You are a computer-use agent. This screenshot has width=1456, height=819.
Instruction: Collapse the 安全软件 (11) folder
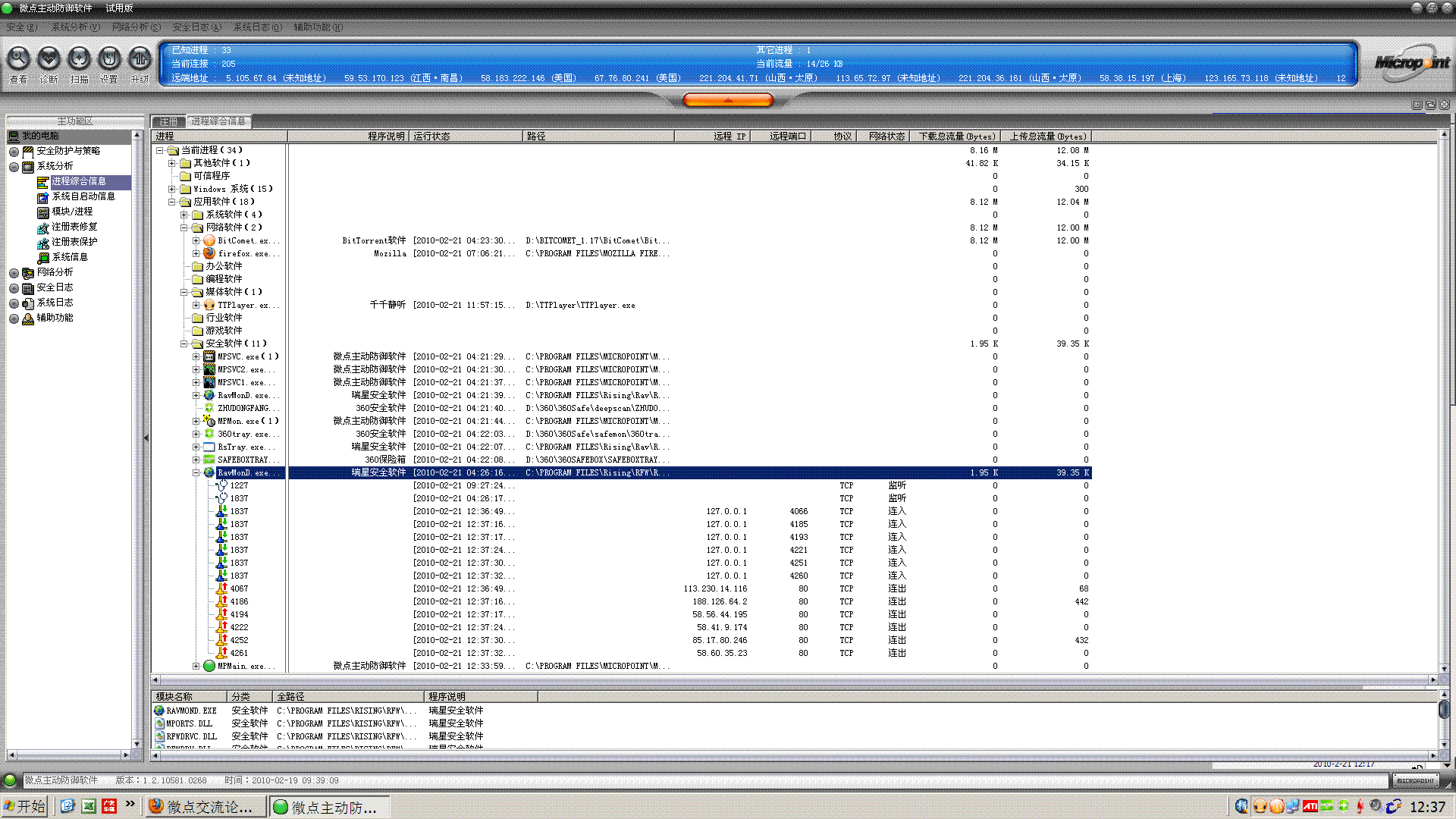pos(184,344)
